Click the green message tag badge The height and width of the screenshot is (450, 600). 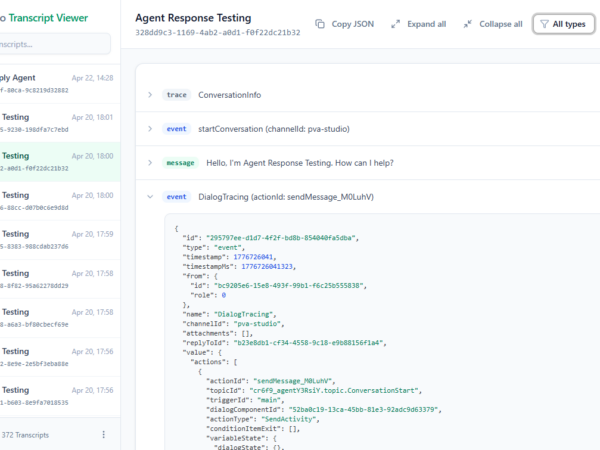180,163
